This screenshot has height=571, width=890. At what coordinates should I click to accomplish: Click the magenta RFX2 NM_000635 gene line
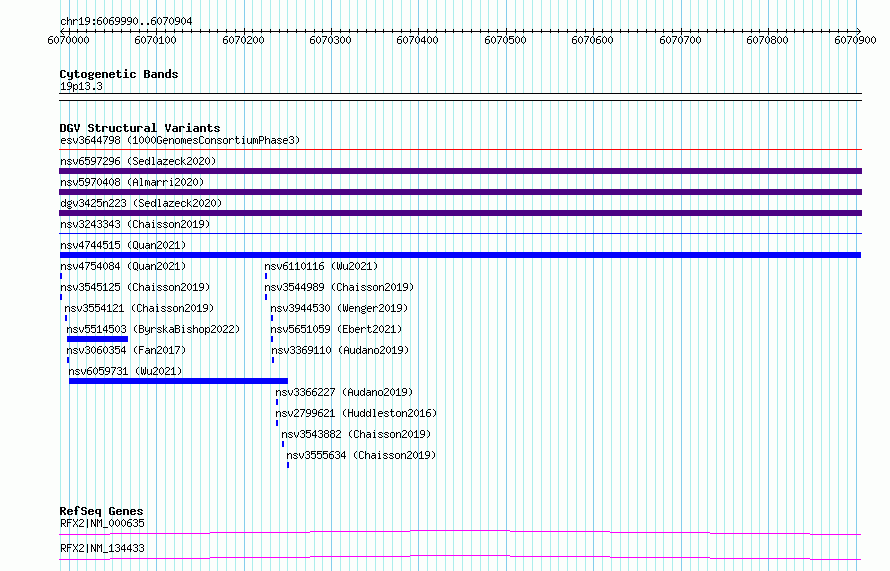(460, 532)
